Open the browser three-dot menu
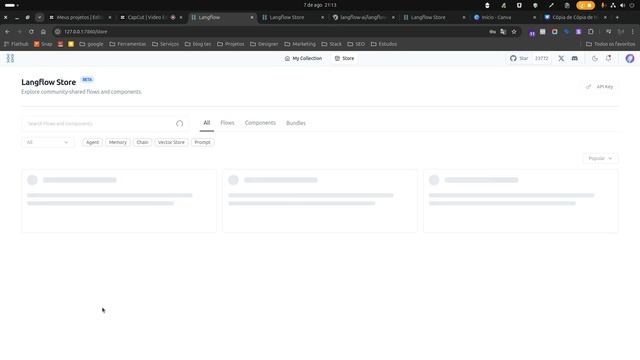This screenshot has width=640, height=360. (x=633, y=31)
